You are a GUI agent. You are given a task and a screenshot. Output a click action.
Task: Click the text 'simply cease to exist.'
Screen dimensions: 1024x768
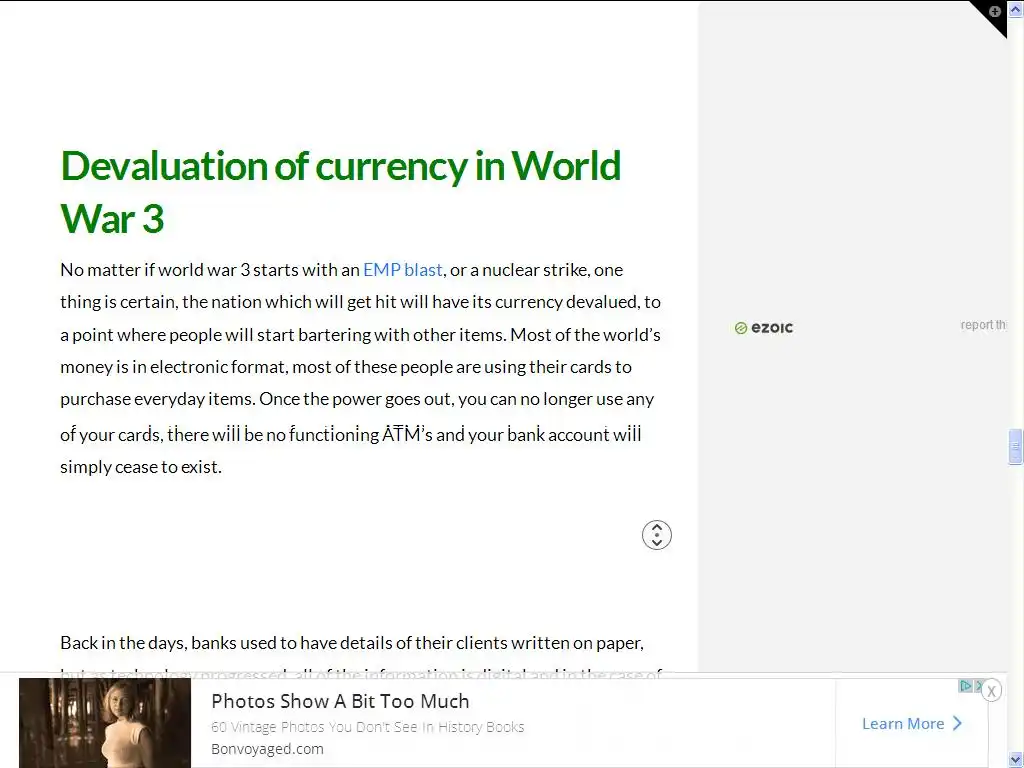click(x=141, y=467)
